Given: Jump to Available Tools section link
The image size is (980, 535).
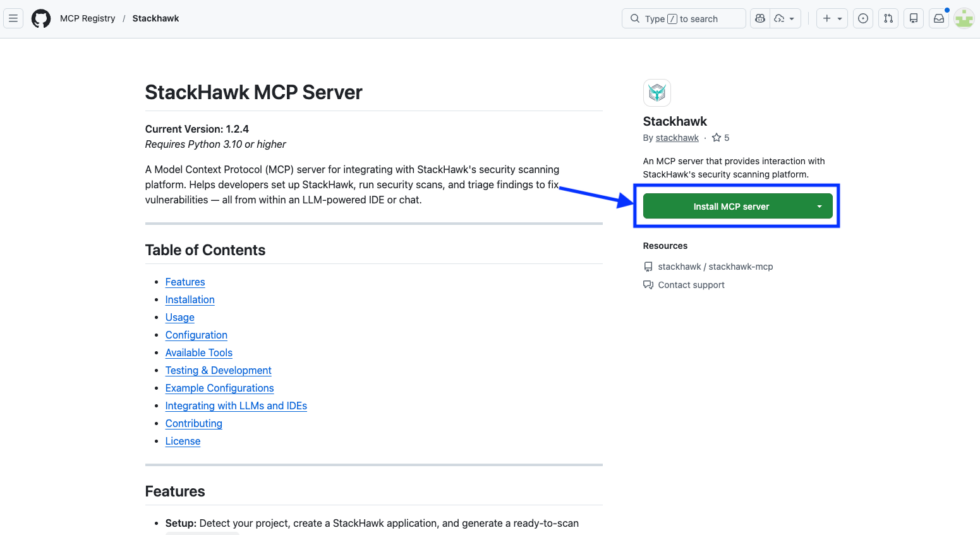Looking at the screenshot, I should [199, 352].
